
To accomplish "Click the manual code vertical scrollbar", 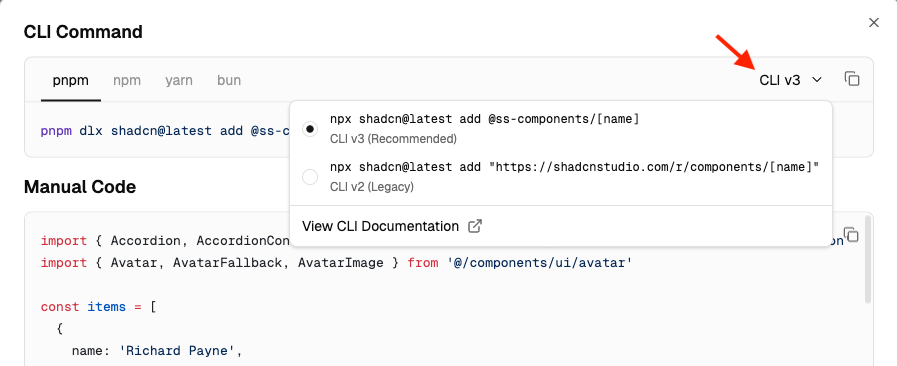I will [x=868, y=259].
